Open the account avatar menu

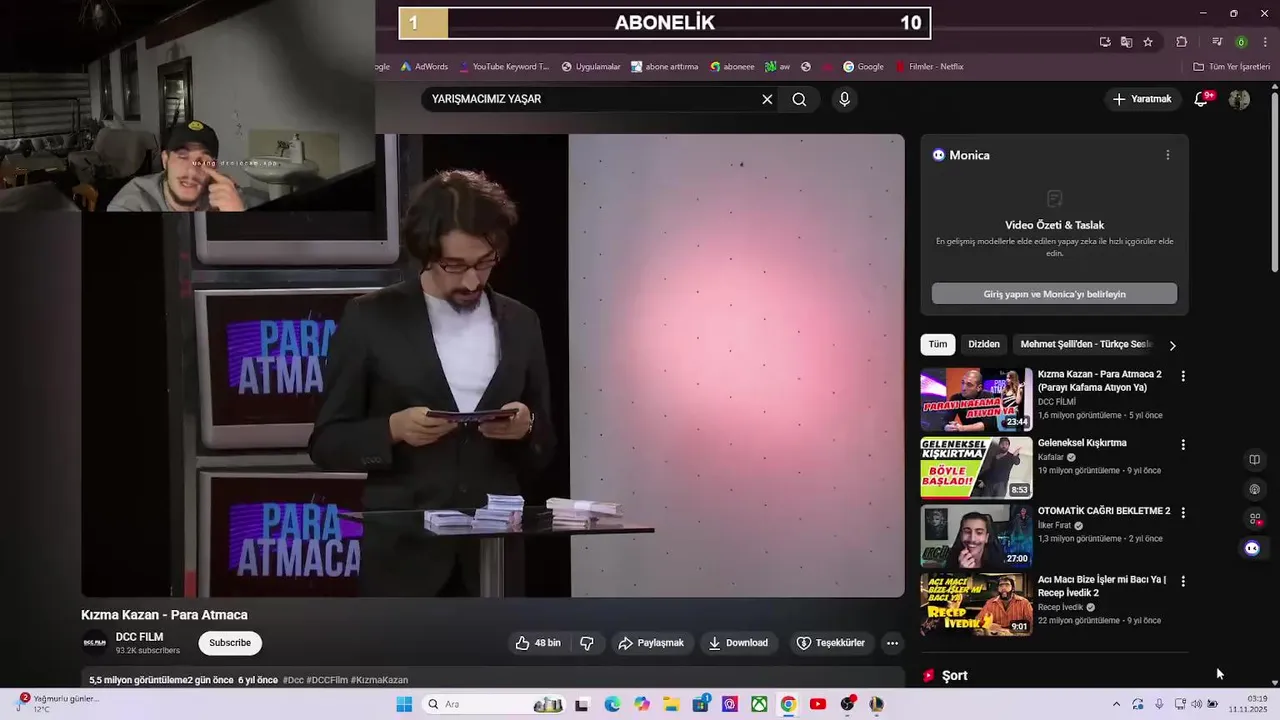pyautogui.click(x=1239, y=99)
